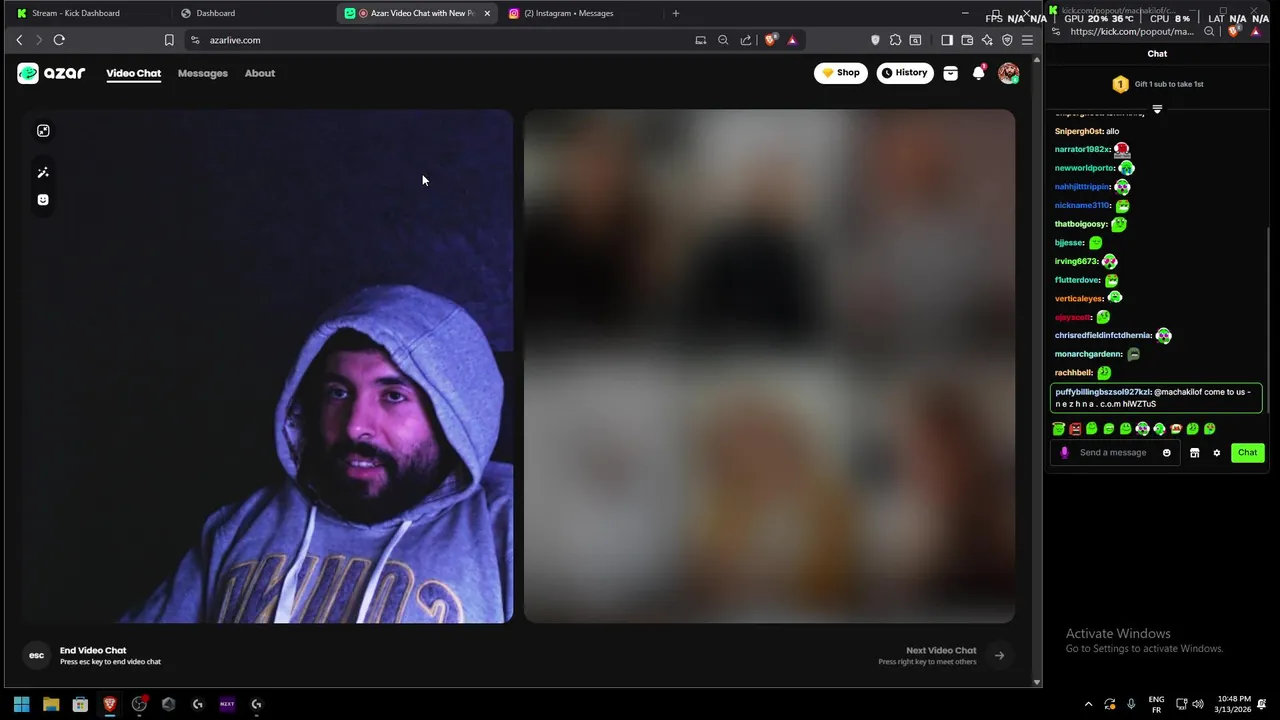Image resolution: width=1280 pixels, height=720 pixels.
Task: Select the first green quick emote
Action: (x=1058, y=429)
